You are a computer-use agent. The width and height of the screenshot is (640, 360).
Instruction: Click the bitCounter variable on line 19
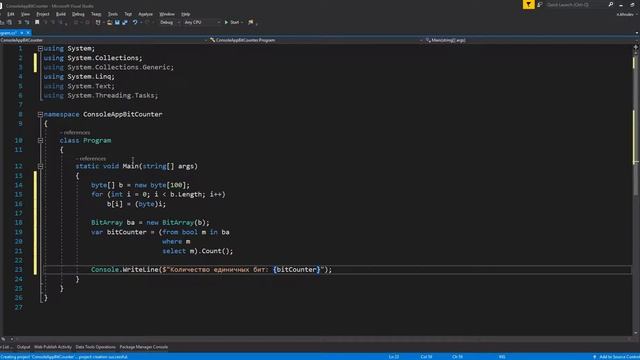coord(127,232)
